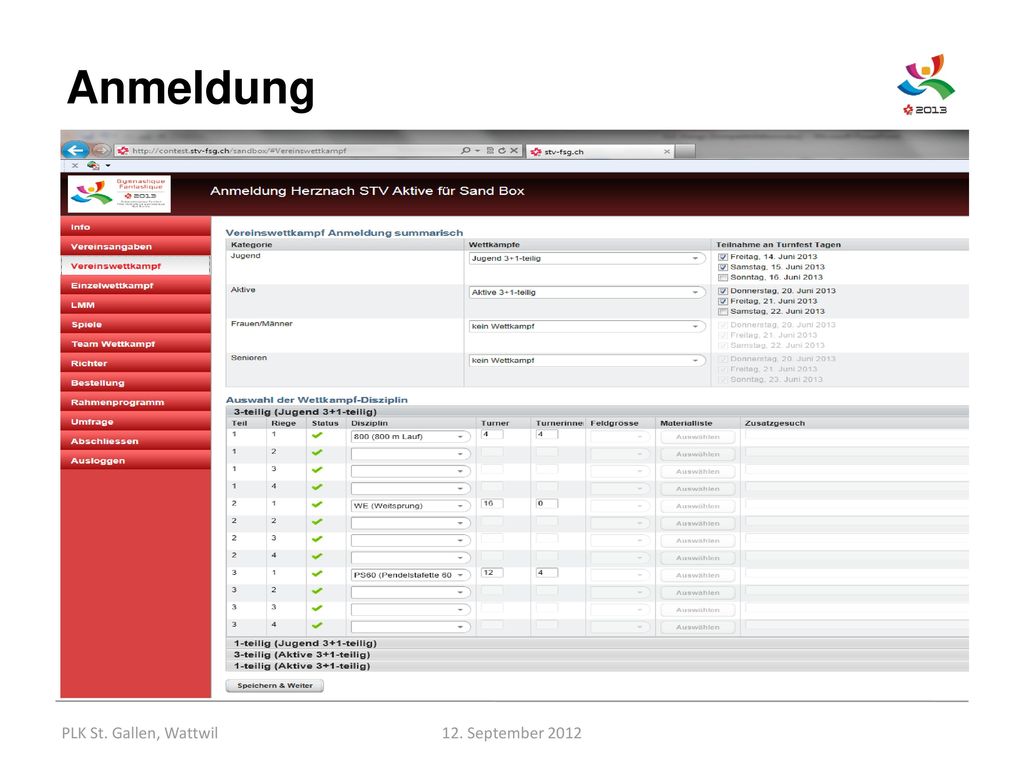The height and width of the screenshot is (768, 1024).
Task: Open the Richter menu item
Action: pos(136,363)
